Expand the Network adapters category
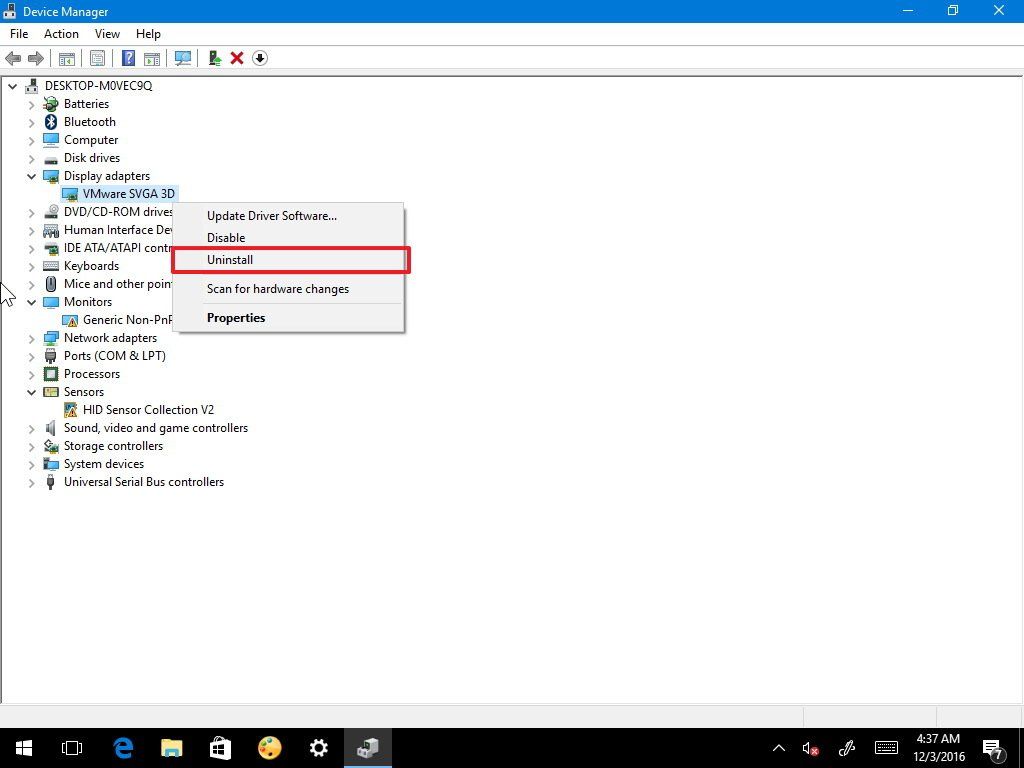Image resolution: width=1024 pixels, height=768 pixels. pyautogui.click(x=31, y=338)
